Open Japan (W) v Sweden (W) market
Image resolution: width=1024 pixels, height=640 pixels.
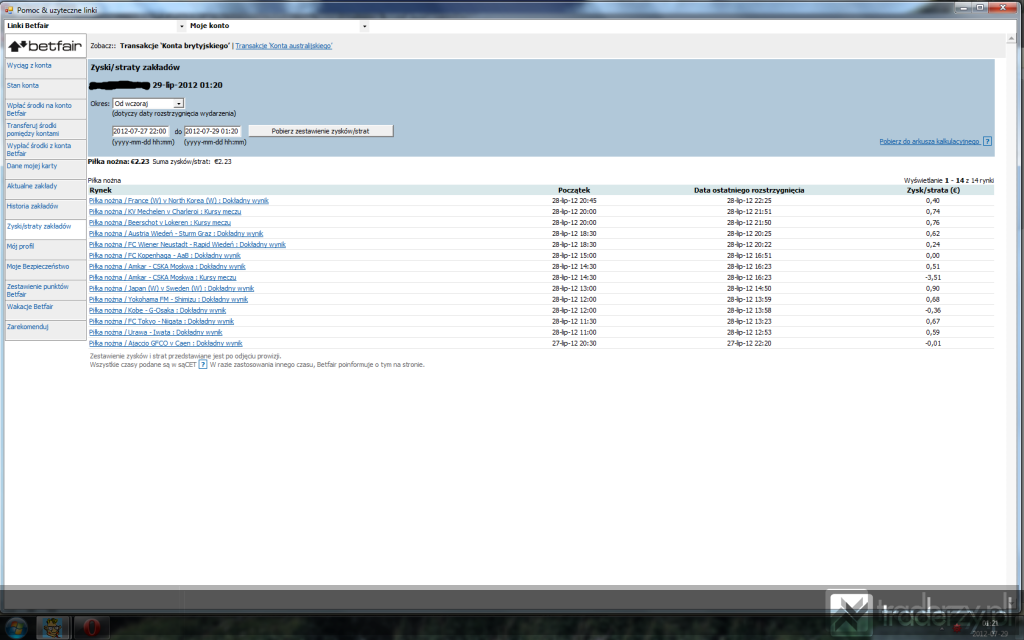click(x=172, y=289)
